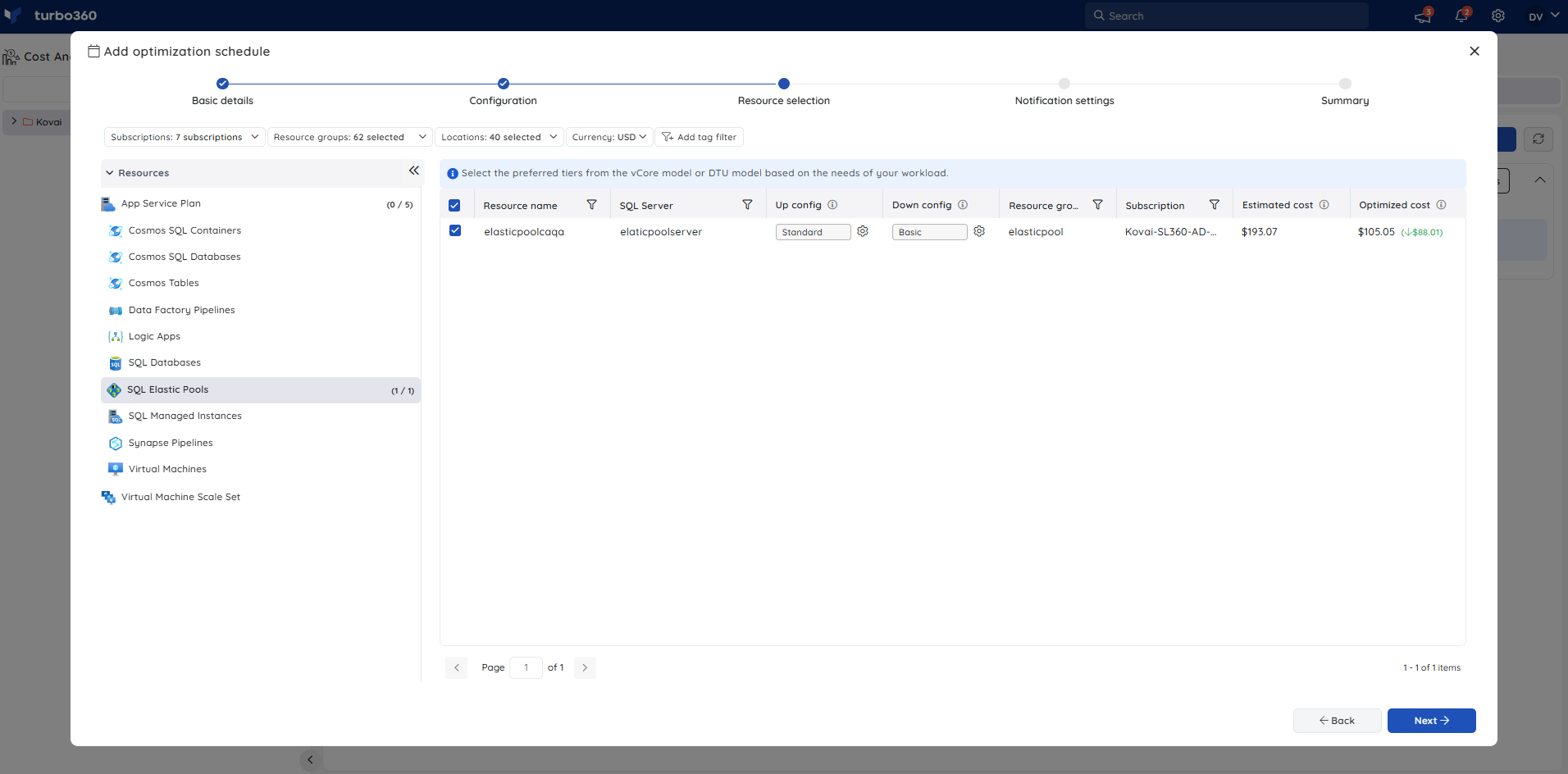Go to the next page arrow
This screenshot has width=1568, height=774.
tap(585, 667)
